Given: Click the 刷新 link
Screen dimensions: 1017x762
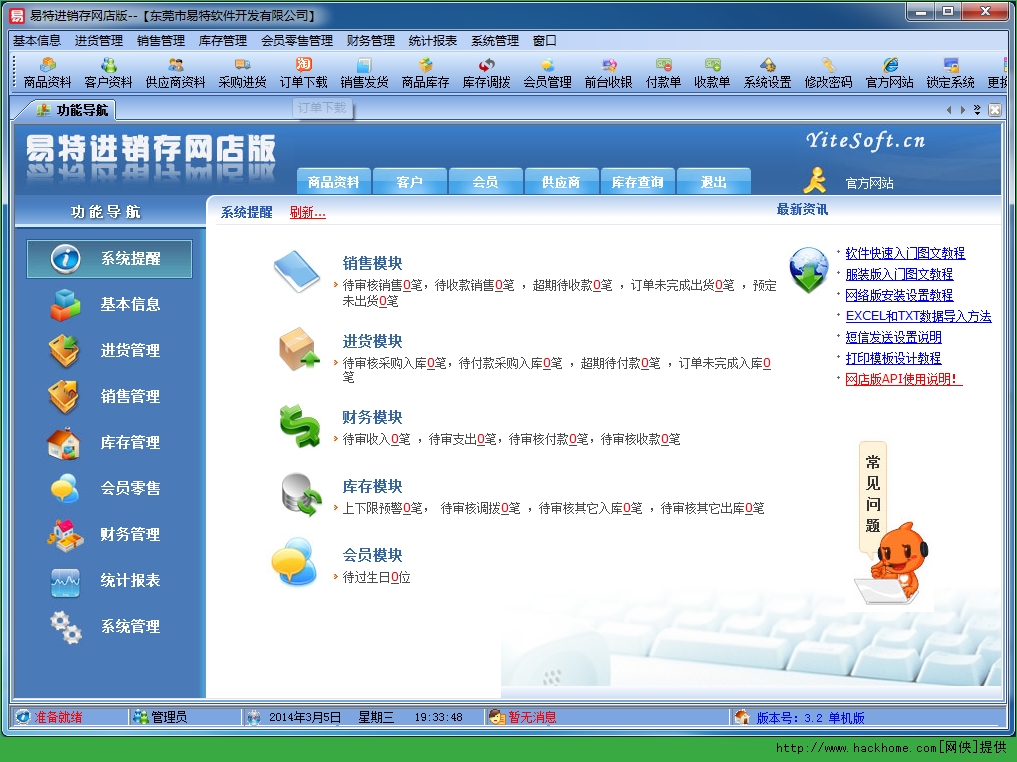Looking at the screenshot, I should tap(307, 212).
